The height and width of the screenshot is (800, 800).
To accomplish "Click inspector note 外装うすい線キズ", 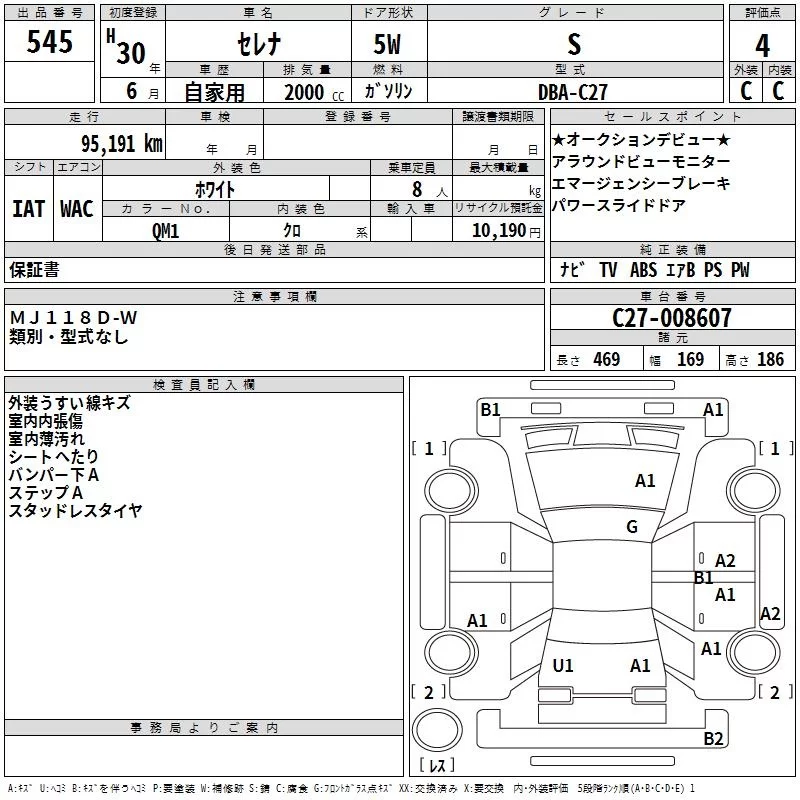I will tap(69, 403).
